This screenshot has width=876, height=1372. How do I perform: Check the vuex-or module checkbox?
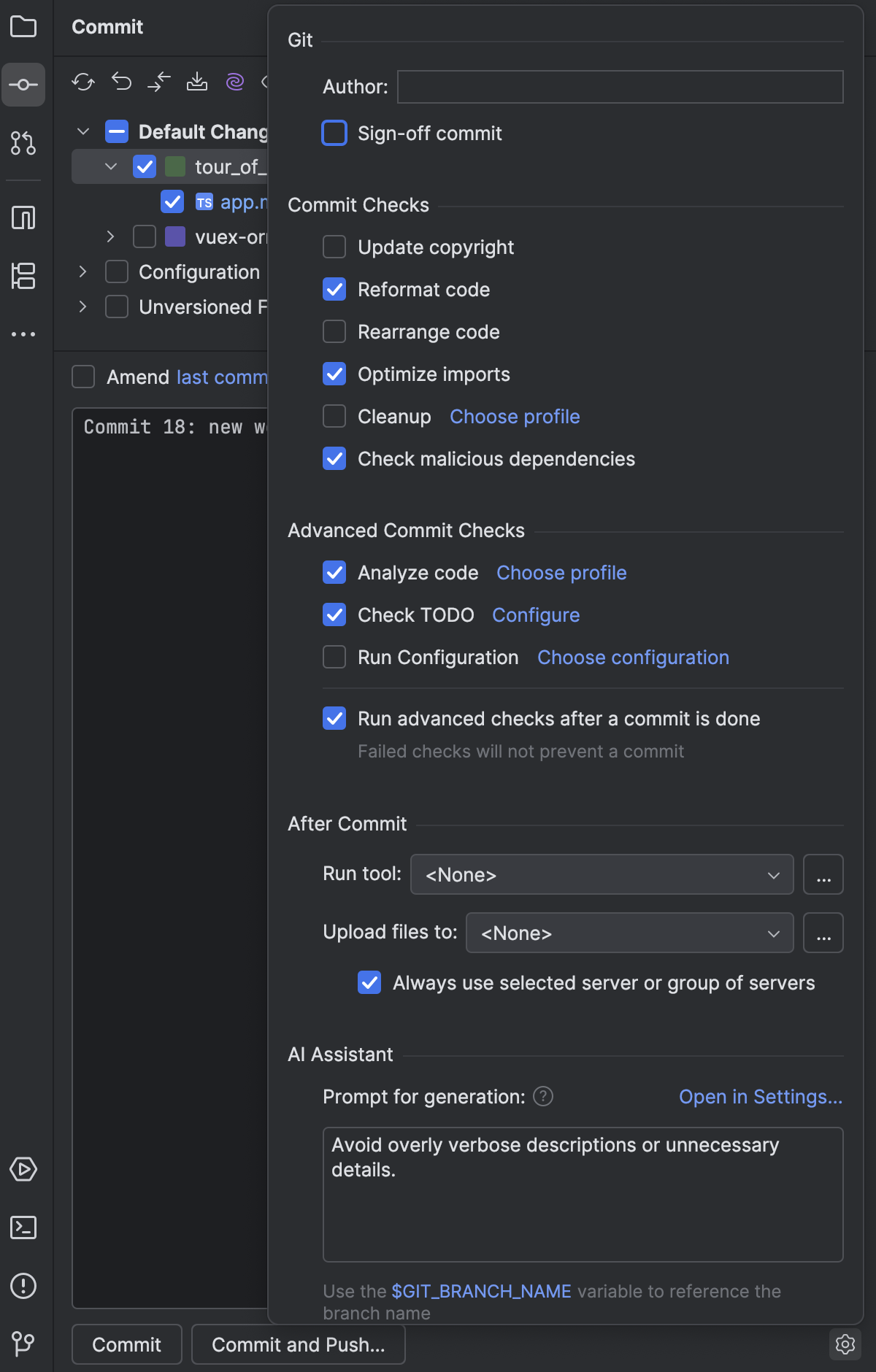145,236
